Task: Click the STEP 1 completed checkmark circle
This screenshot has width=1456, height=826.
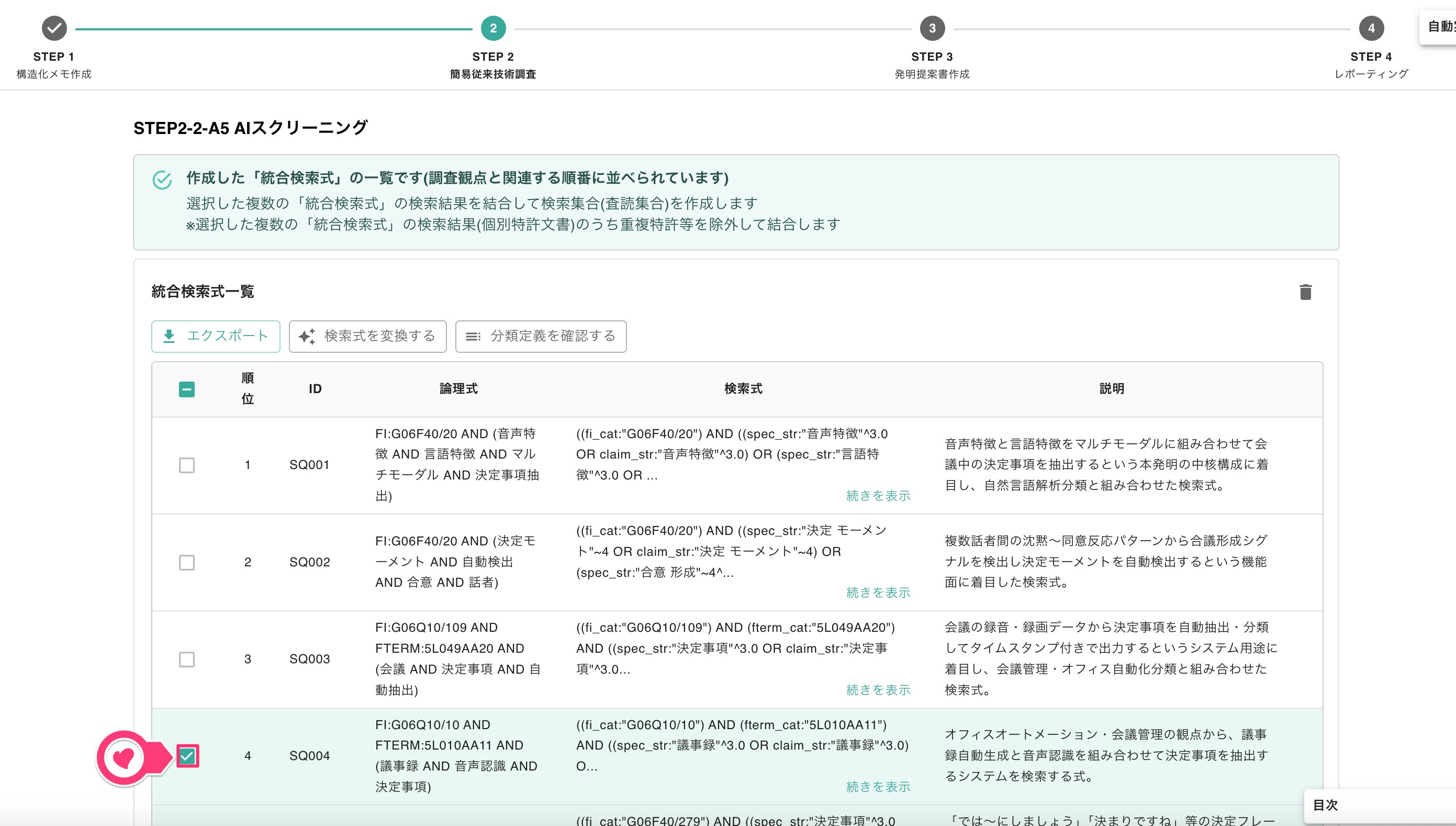Action: point(54,28)
